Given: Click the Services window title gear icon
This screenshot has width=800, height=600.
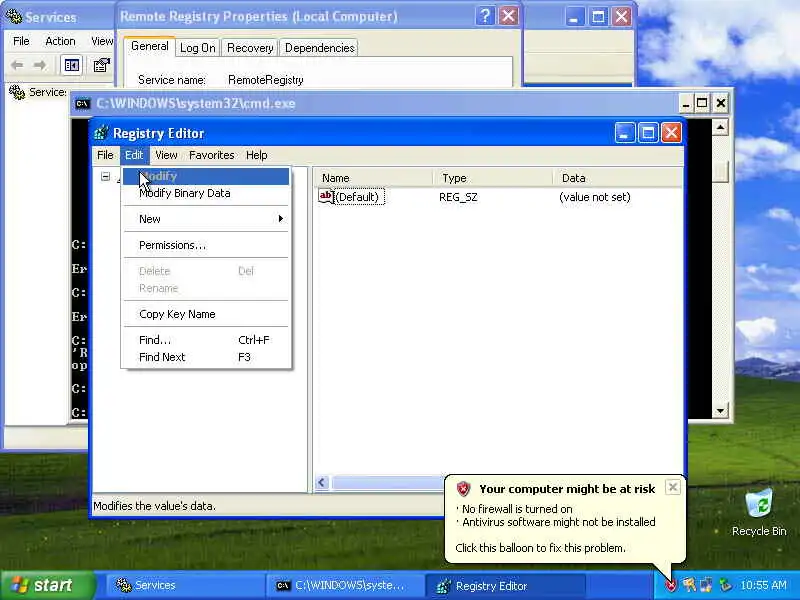Looking at the screenshot, I should (x=13, y=17).
